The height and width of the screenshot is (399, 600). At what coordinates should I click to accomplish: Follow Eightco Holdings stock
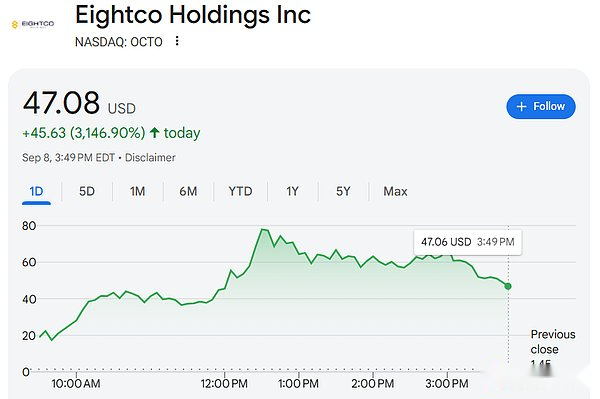click(x=541, y=106)
